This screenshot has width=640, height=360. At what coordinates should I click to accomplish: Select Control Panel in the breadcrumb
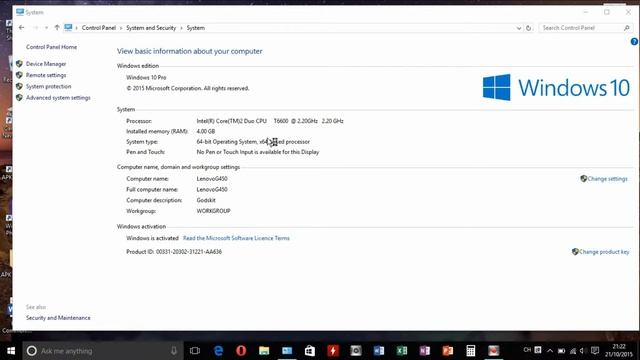tap(99, 28)
